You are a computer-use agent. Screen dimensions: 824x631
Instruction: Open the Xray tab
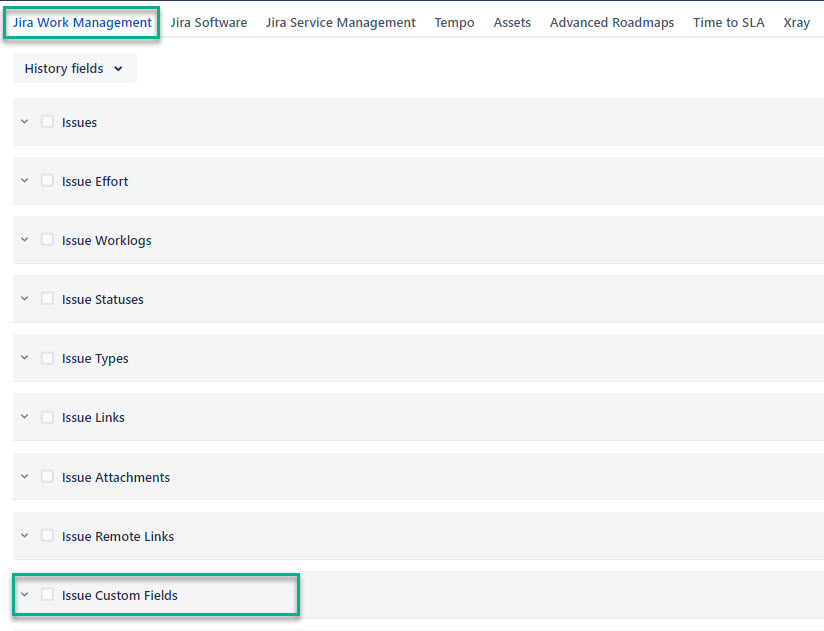(x=796, y=22)
